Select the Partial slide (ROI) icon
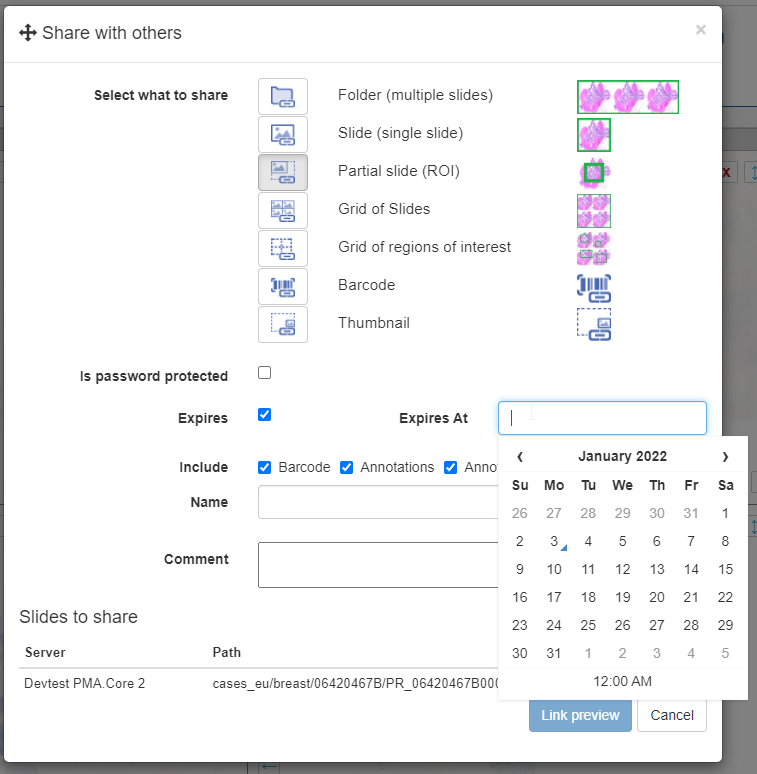The height and width of the screenshot is (774, 757). pos(283,172)
